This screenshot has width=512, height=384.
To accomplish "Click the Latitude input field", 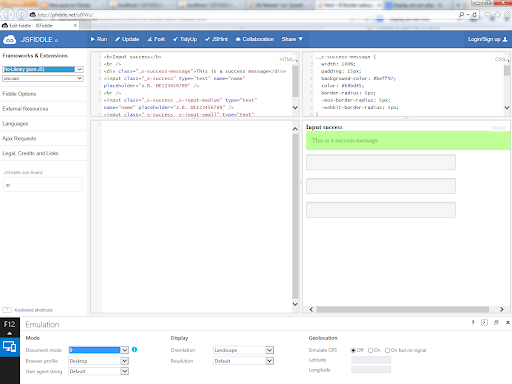I will tap(371, 360).
